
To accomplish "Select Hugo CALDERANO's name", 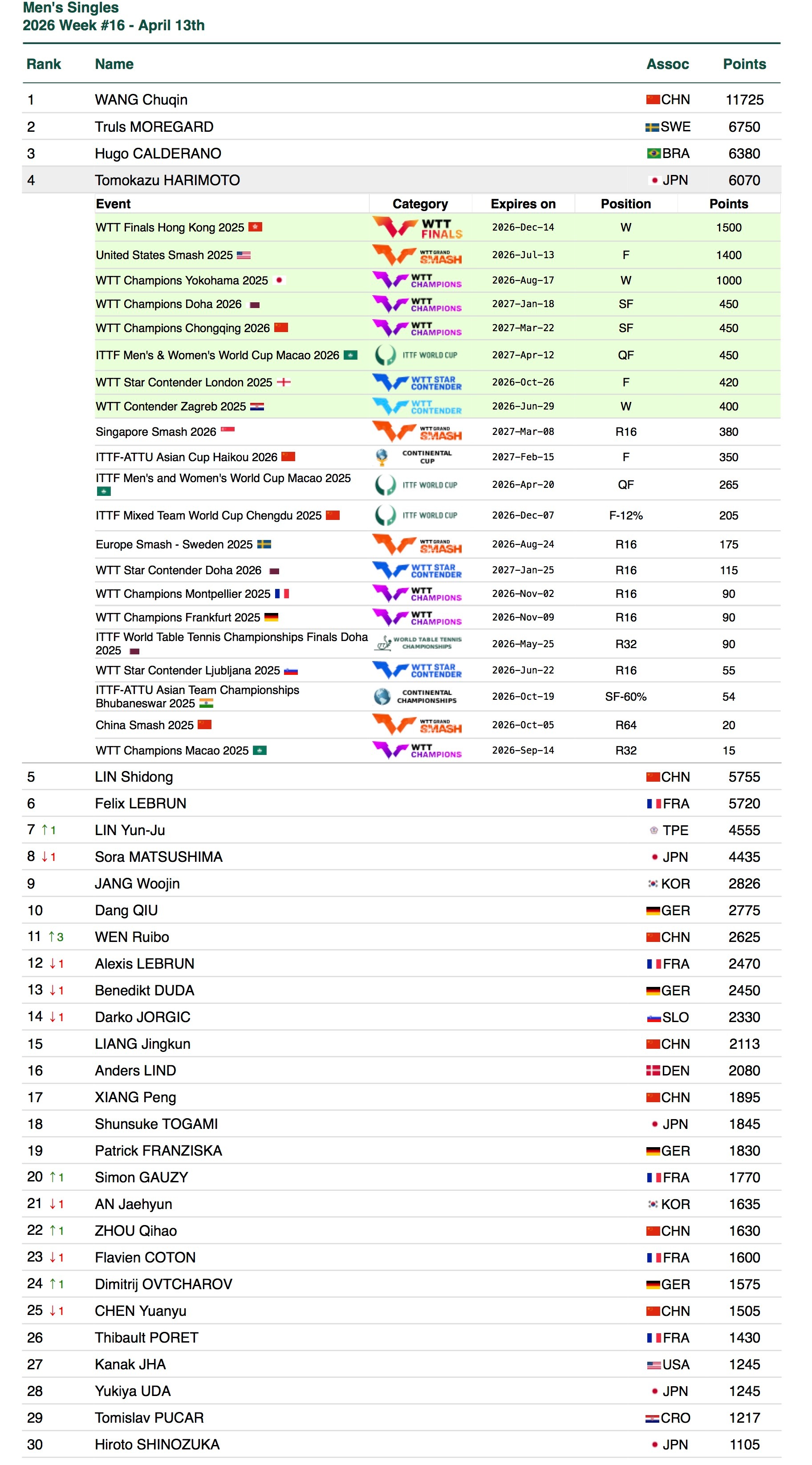I will point(158,153).
